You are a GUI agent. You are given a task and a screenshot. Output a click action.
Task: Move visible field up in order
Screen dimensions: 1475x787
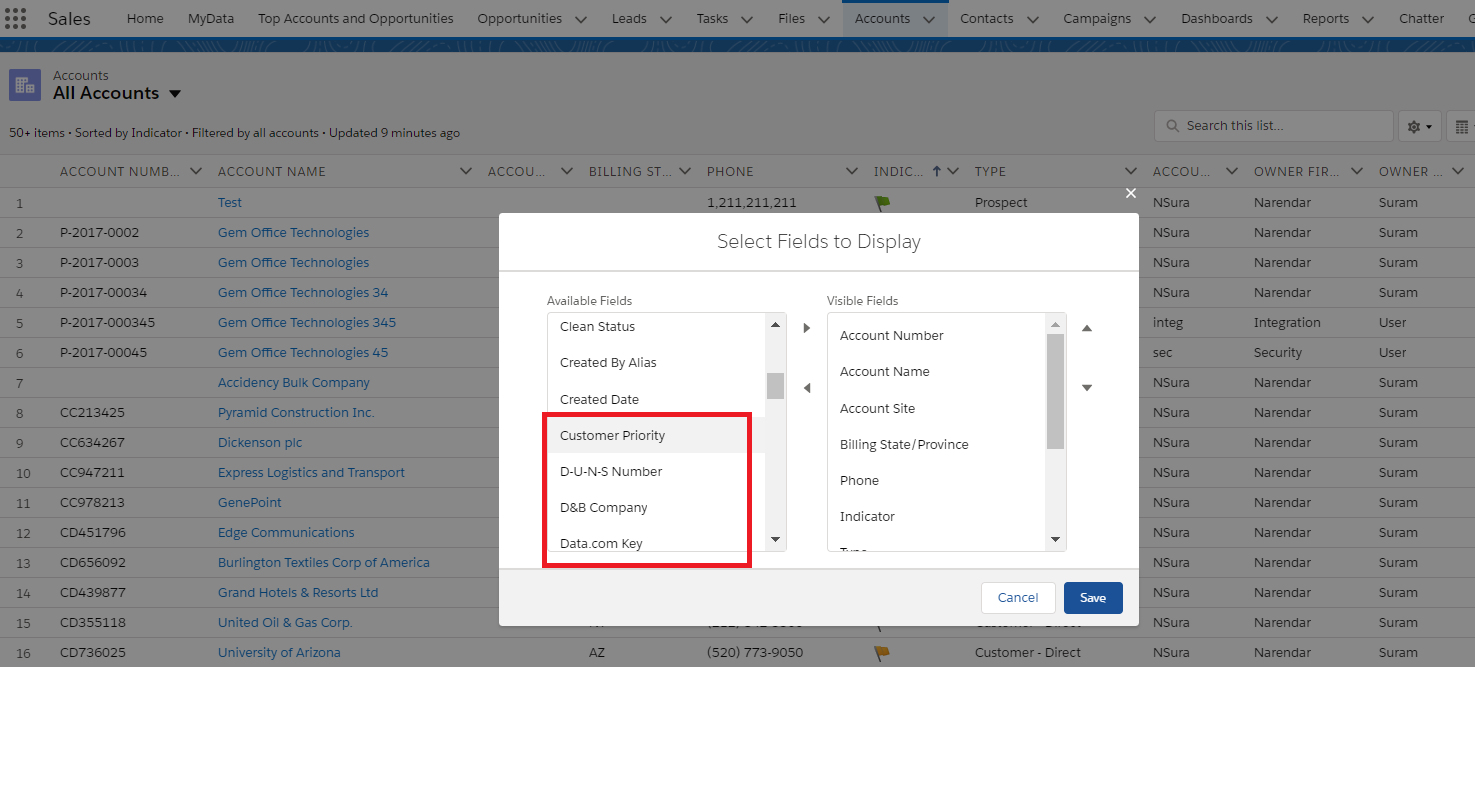pyautogui.click(x=1087, y=328)
